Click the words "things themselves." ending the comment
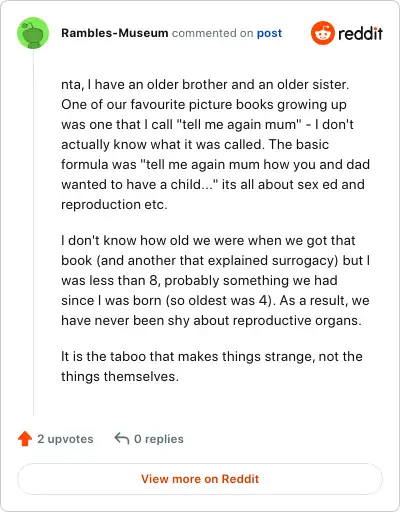 (120, 377)
